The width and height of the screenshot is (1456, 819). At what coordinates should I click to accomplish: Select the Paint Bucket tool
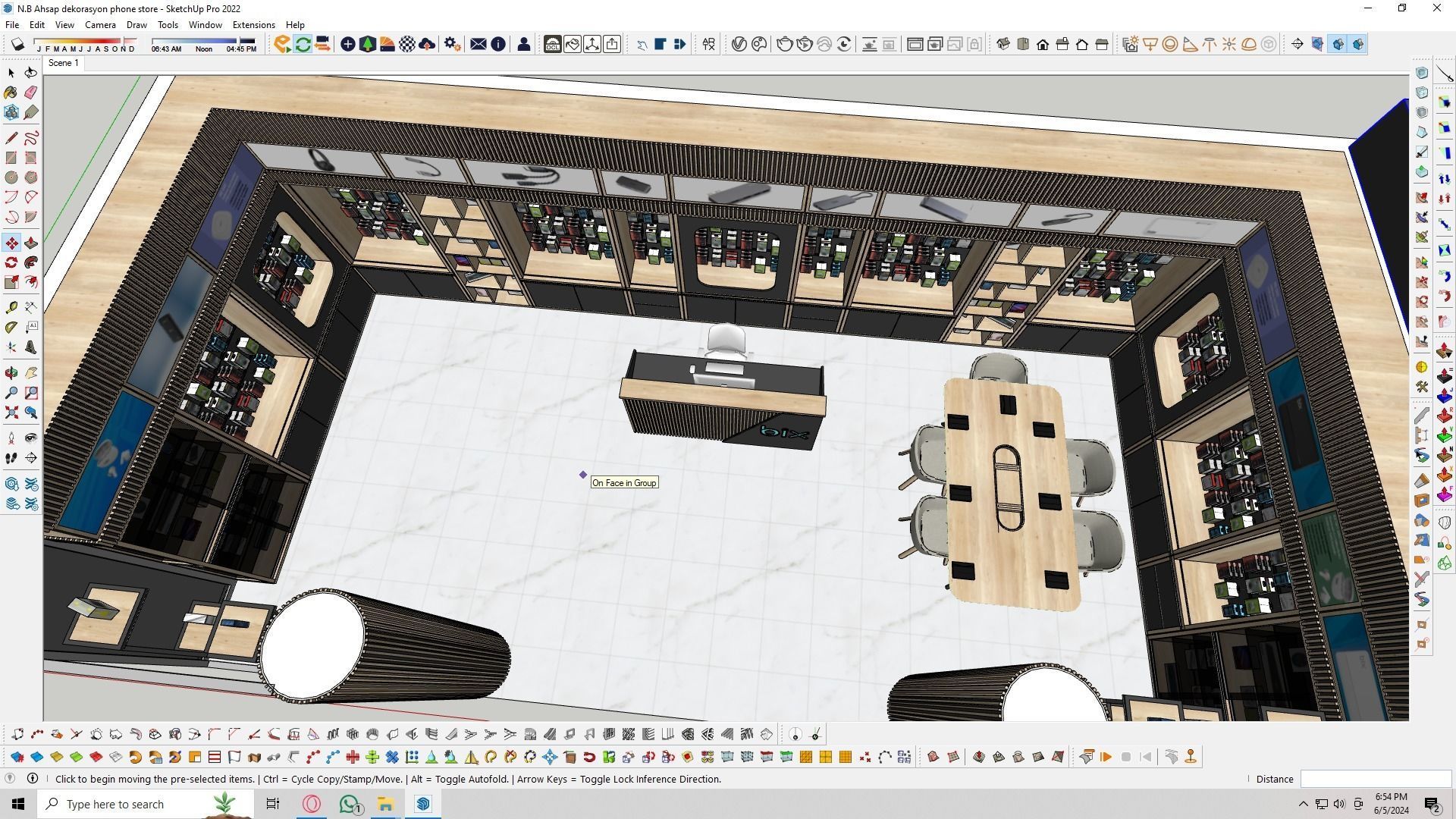pyautogui.click(x=11, y=93)
